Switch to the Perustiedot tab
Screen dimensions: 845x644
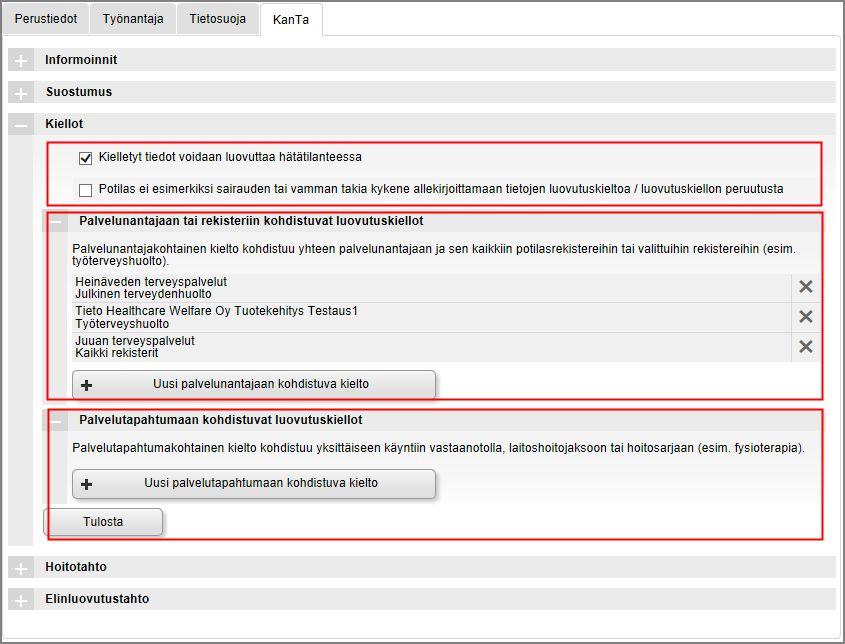46,19
